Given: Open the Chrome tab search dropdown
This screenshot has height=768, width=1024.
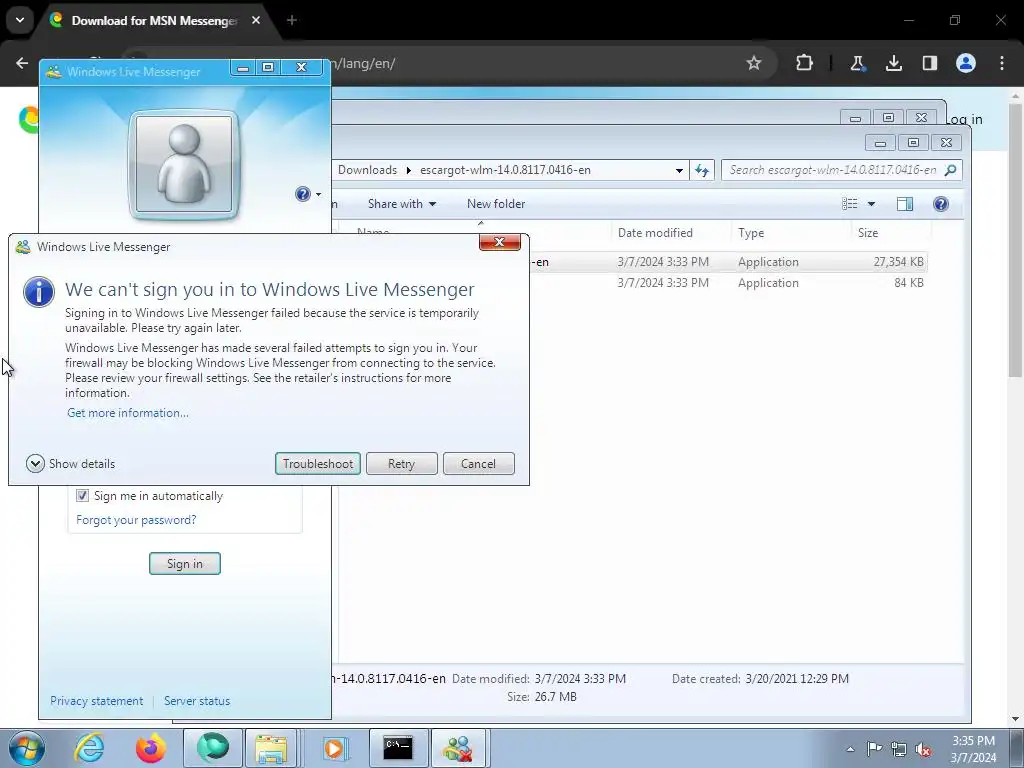Looking at the screenshot, I should (x=20, y=20).
